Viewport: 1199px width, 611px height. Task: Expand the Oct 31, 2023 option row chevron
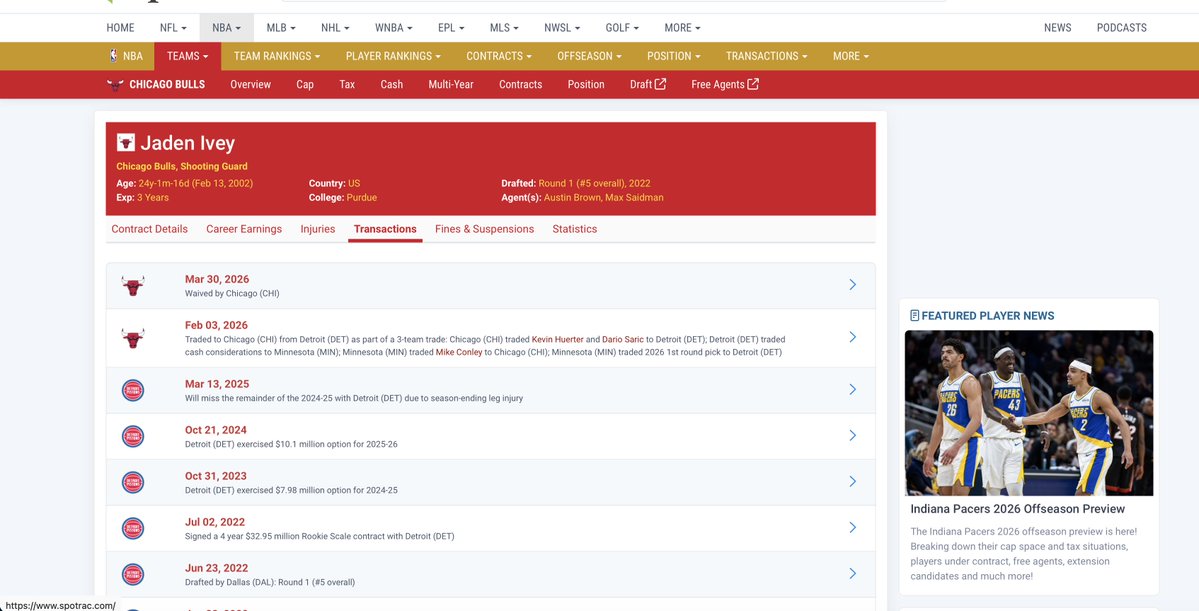tap(853, 481)
